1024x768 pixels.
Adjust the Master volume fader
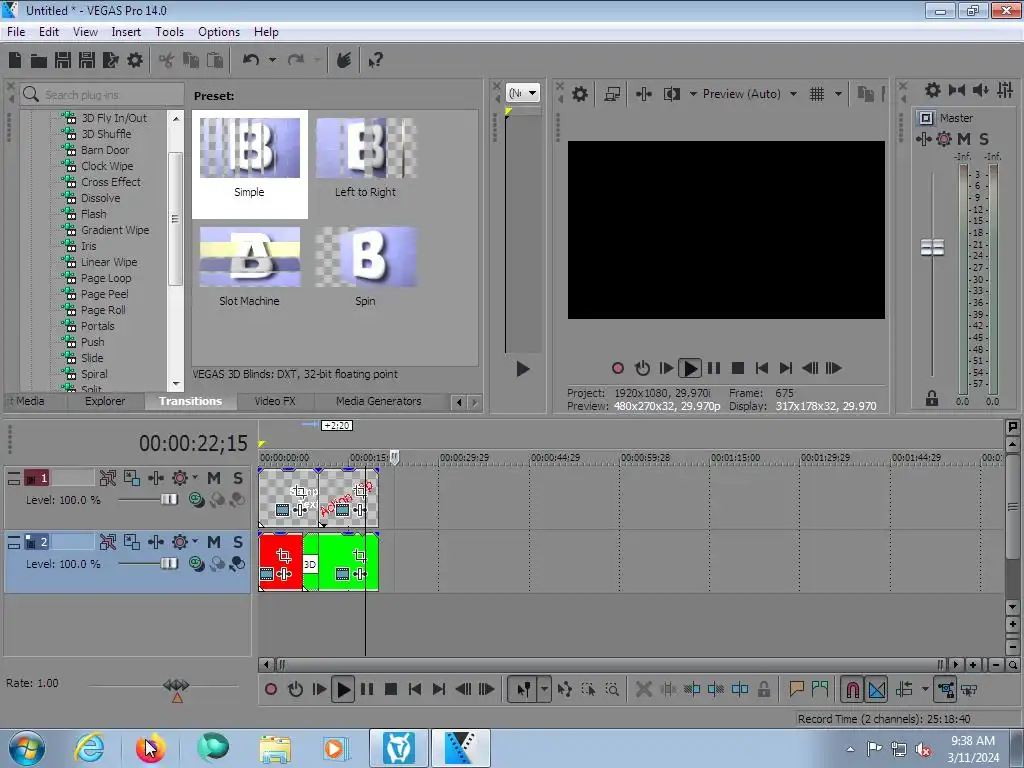pos(932,248)
